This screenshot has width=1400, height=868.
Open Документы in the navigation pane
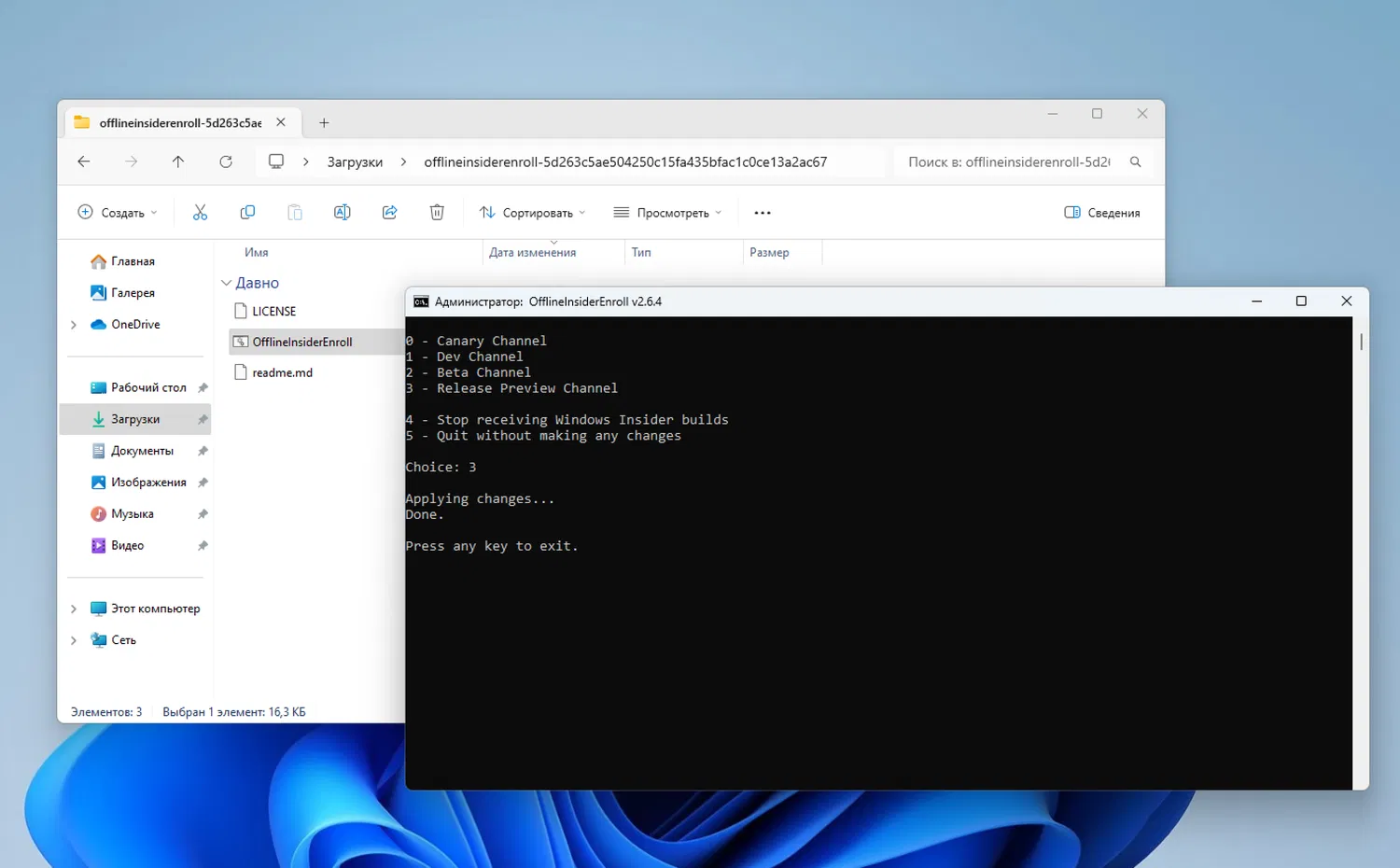(x=142, y=451)
